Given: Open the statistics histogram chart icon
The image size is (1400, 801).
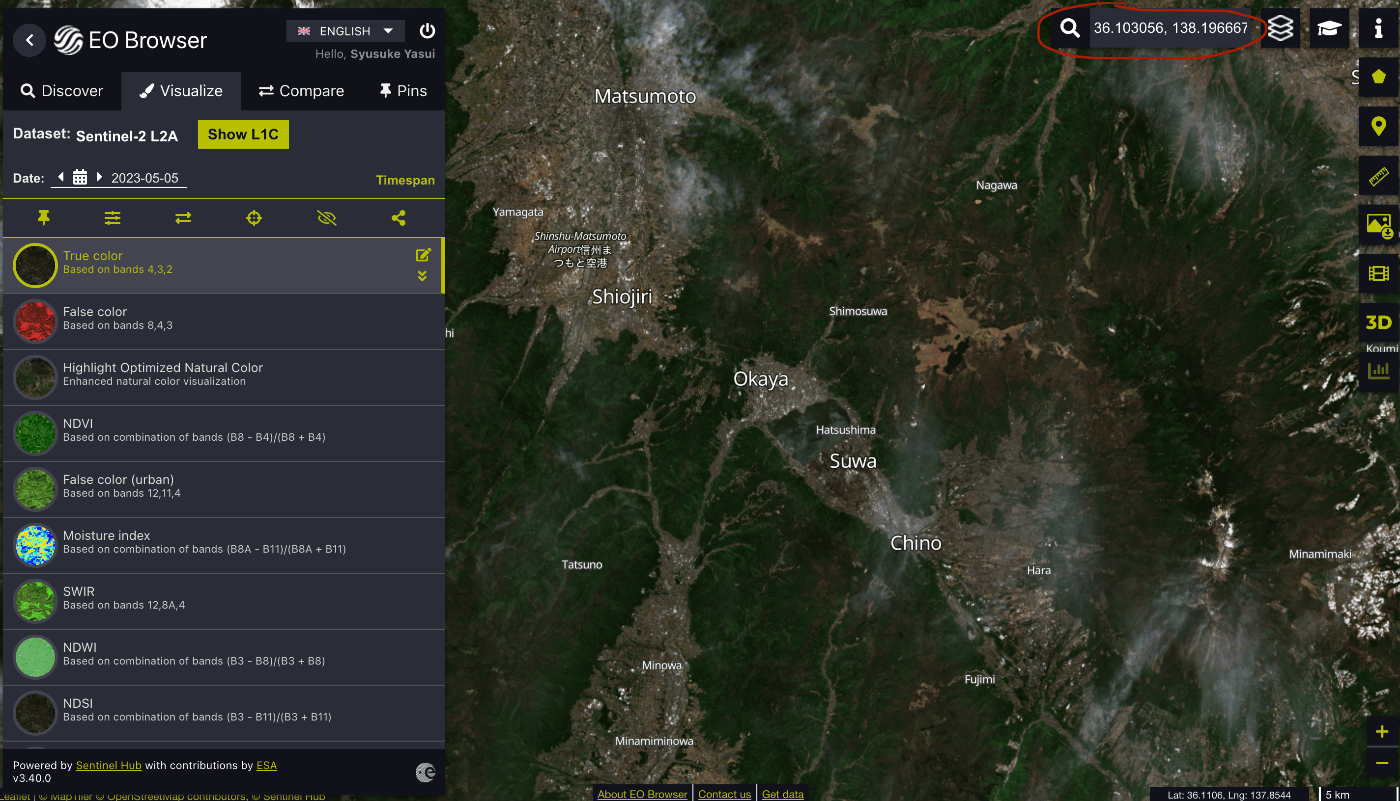Looking at the screenshot, I should pos(1379,370).
